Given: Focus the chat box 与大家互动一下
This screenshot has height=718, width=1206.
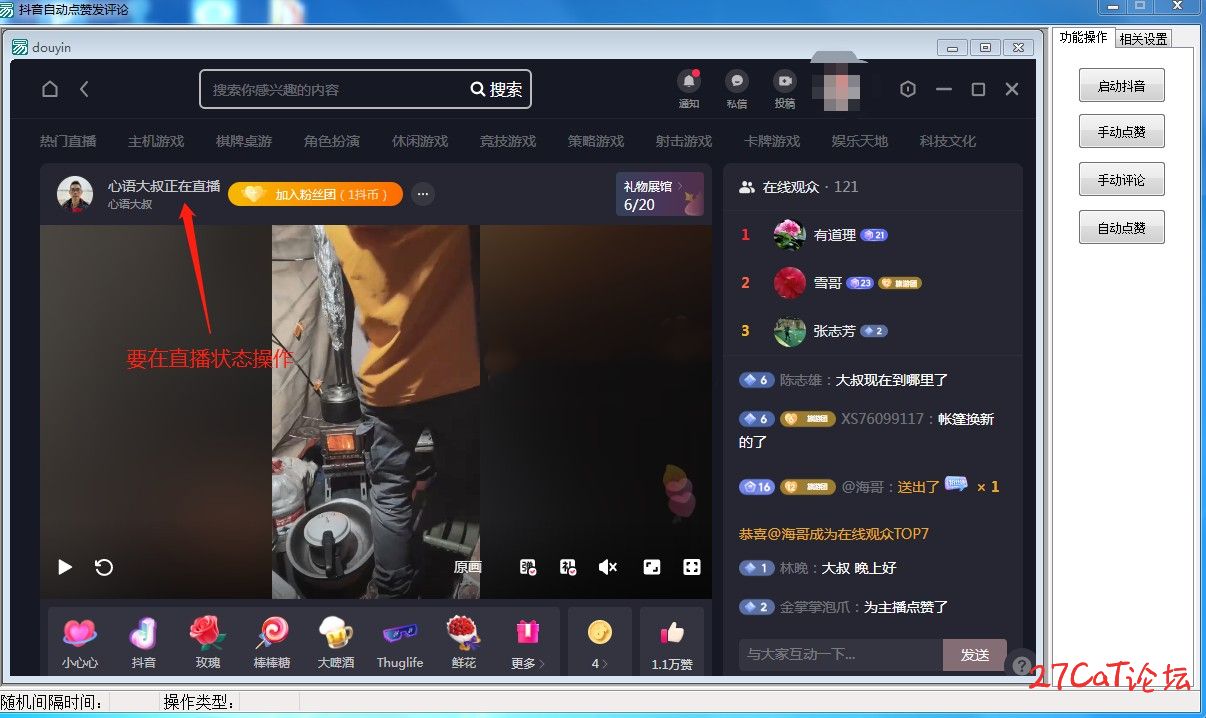Looking at the screenshot, I should 841,655.
